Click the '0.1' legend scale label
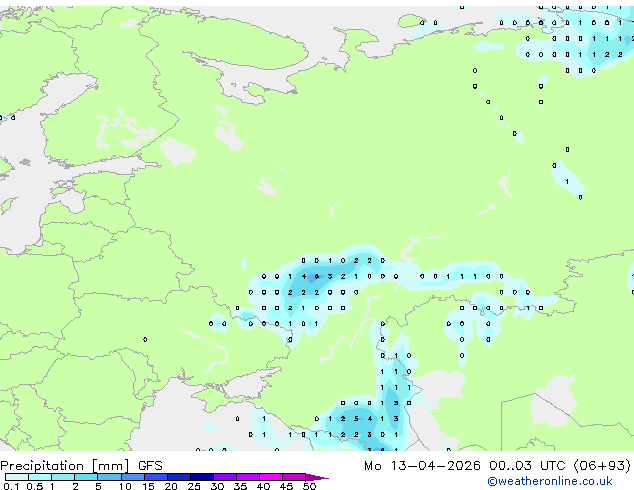Screen dimensions: 634x490 [11, 486]
